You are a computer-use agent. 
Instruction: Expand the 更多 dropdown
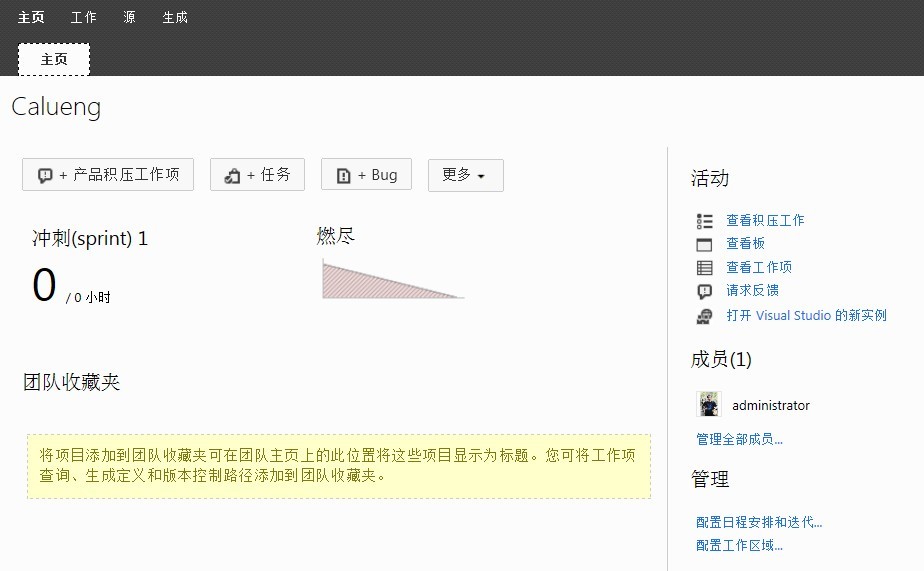pos(466,175)
